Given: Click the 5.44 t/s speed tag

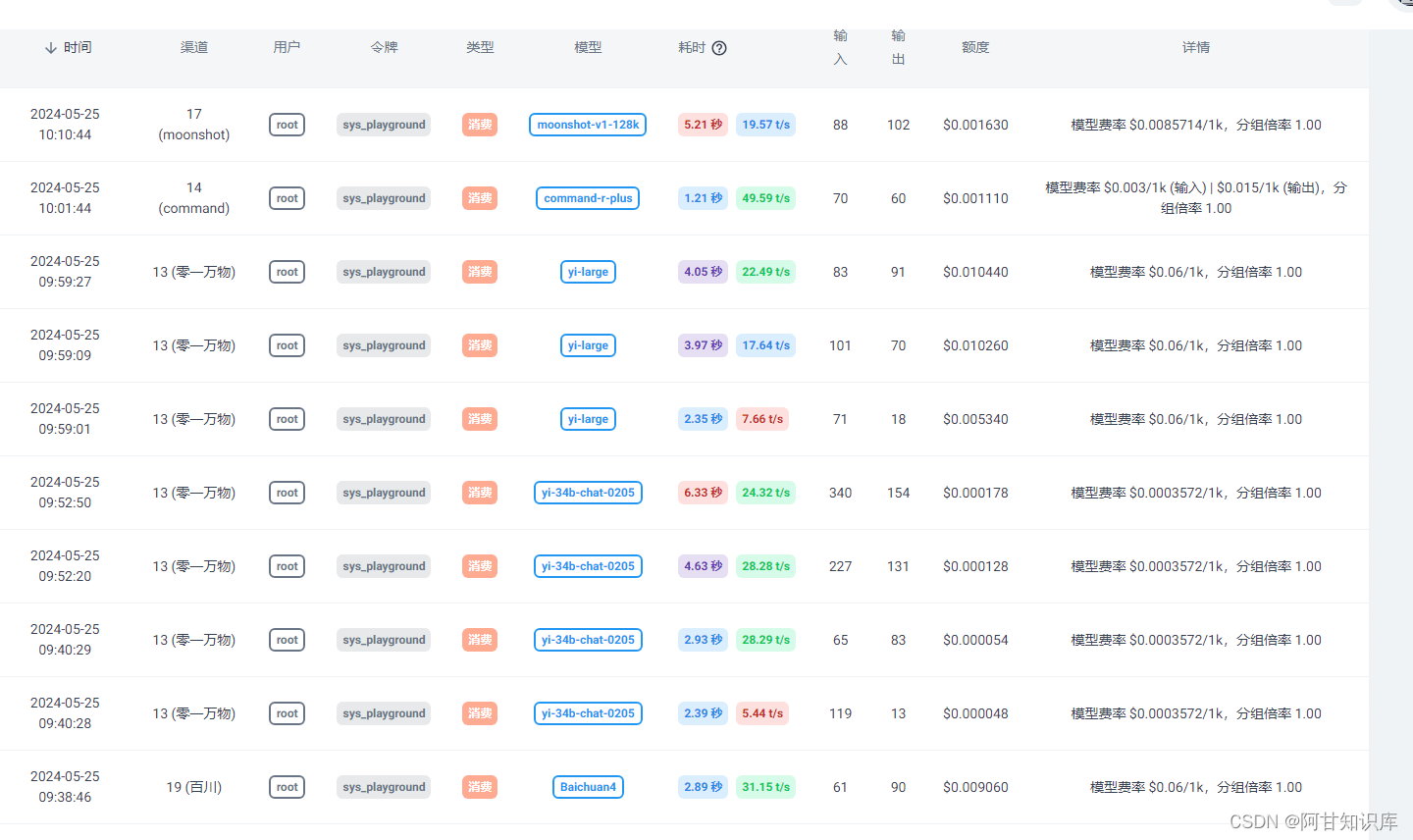Looking at the screenshot, I should tap(762, 713).
